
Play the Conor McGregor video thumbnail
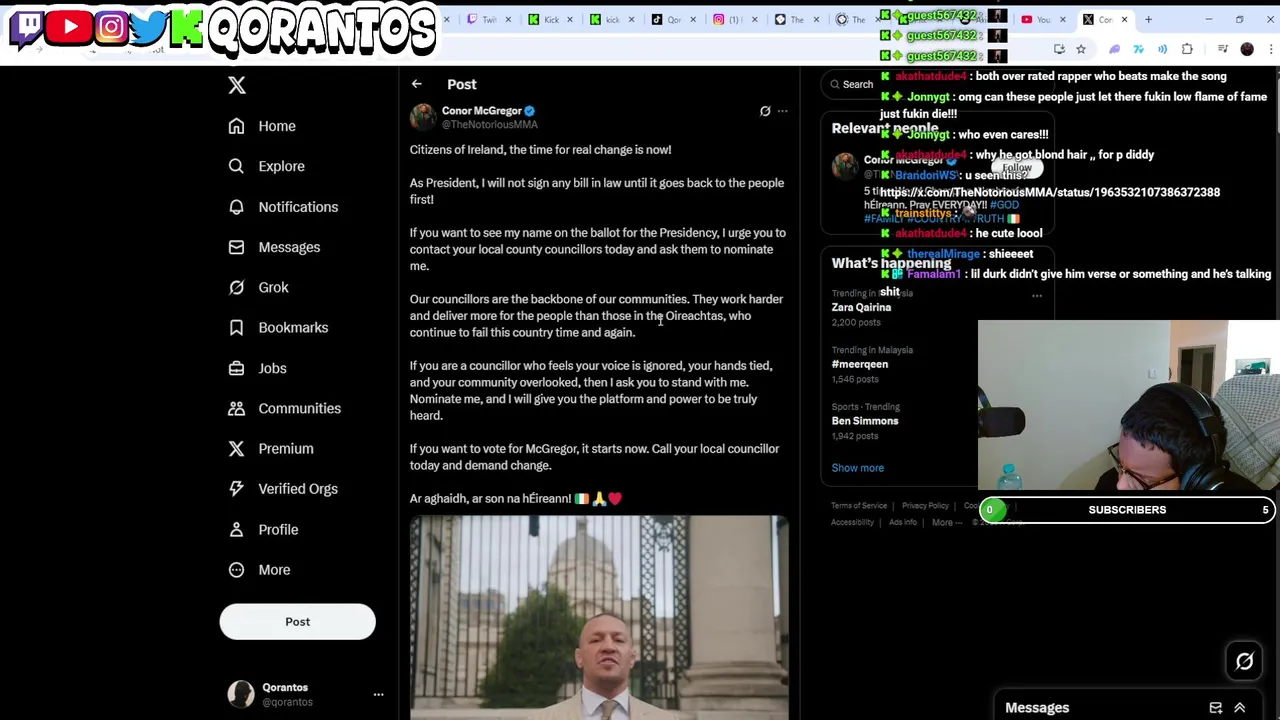point(599,617)
